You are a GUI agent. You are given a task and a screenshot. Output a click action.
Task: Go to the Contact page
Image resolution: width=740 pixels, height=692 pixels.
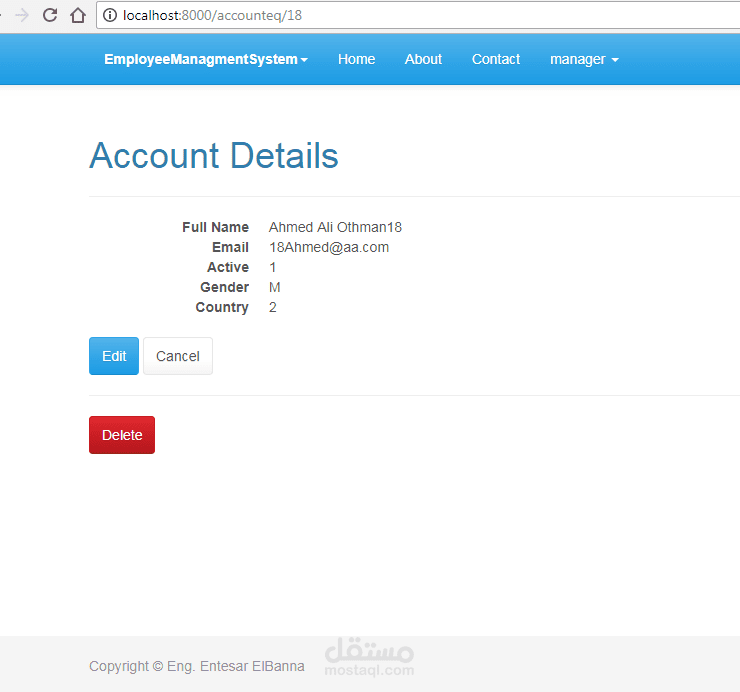[496, 59]
